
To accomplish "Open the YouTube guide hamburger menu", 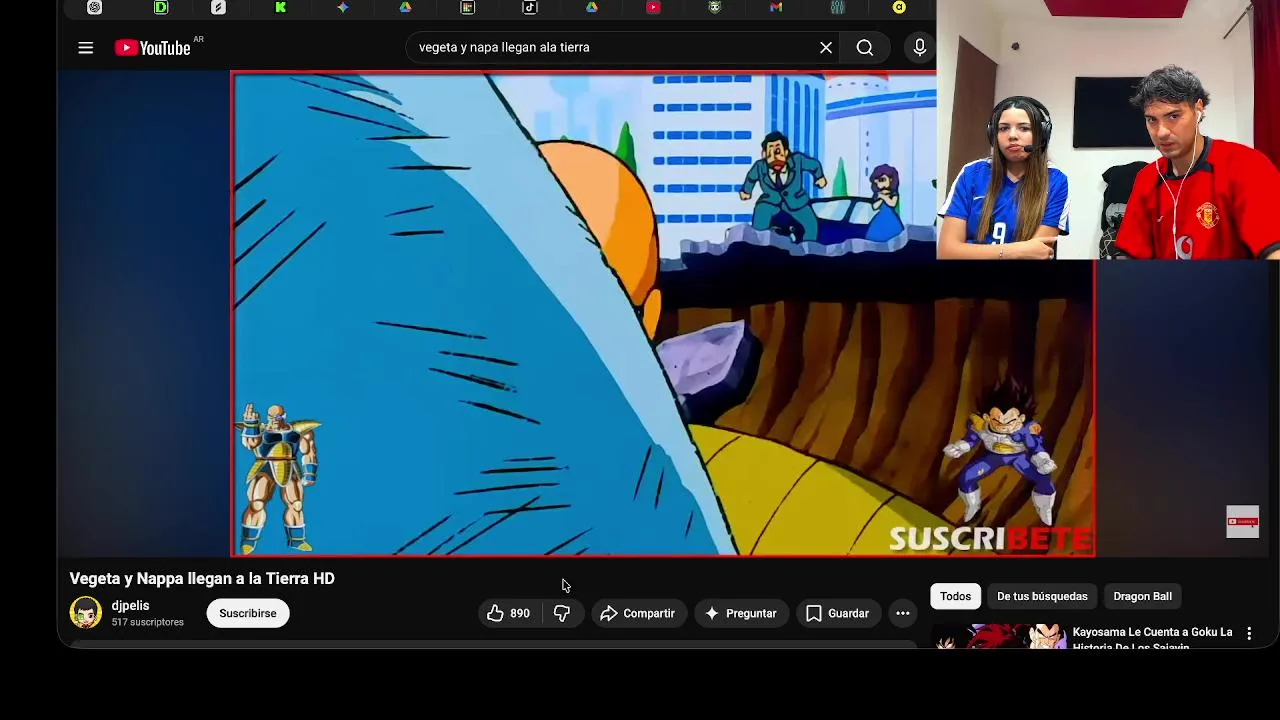I will coord(86,47).
